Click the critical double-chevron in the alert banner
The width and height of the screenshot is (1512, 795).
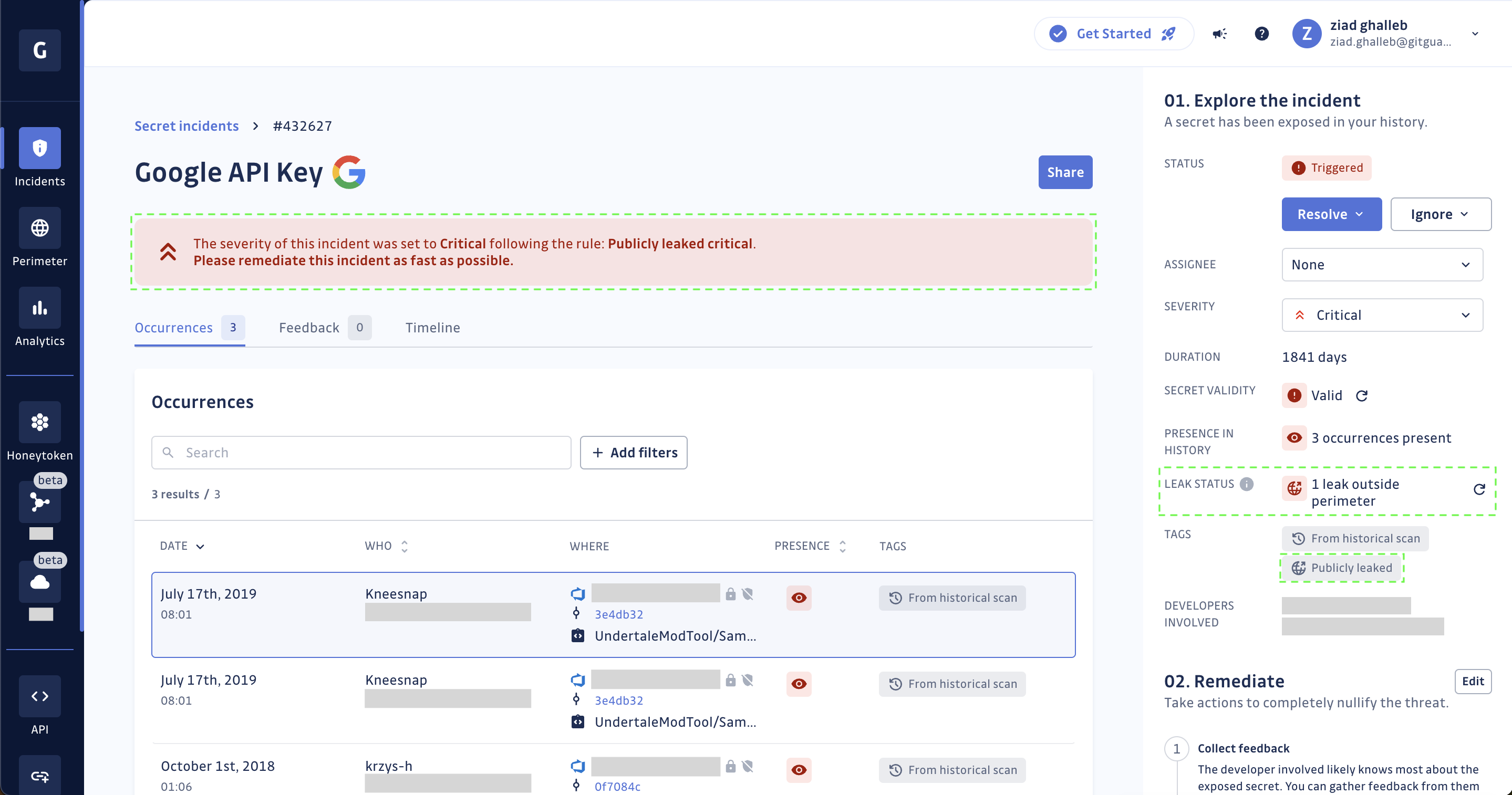168,252
